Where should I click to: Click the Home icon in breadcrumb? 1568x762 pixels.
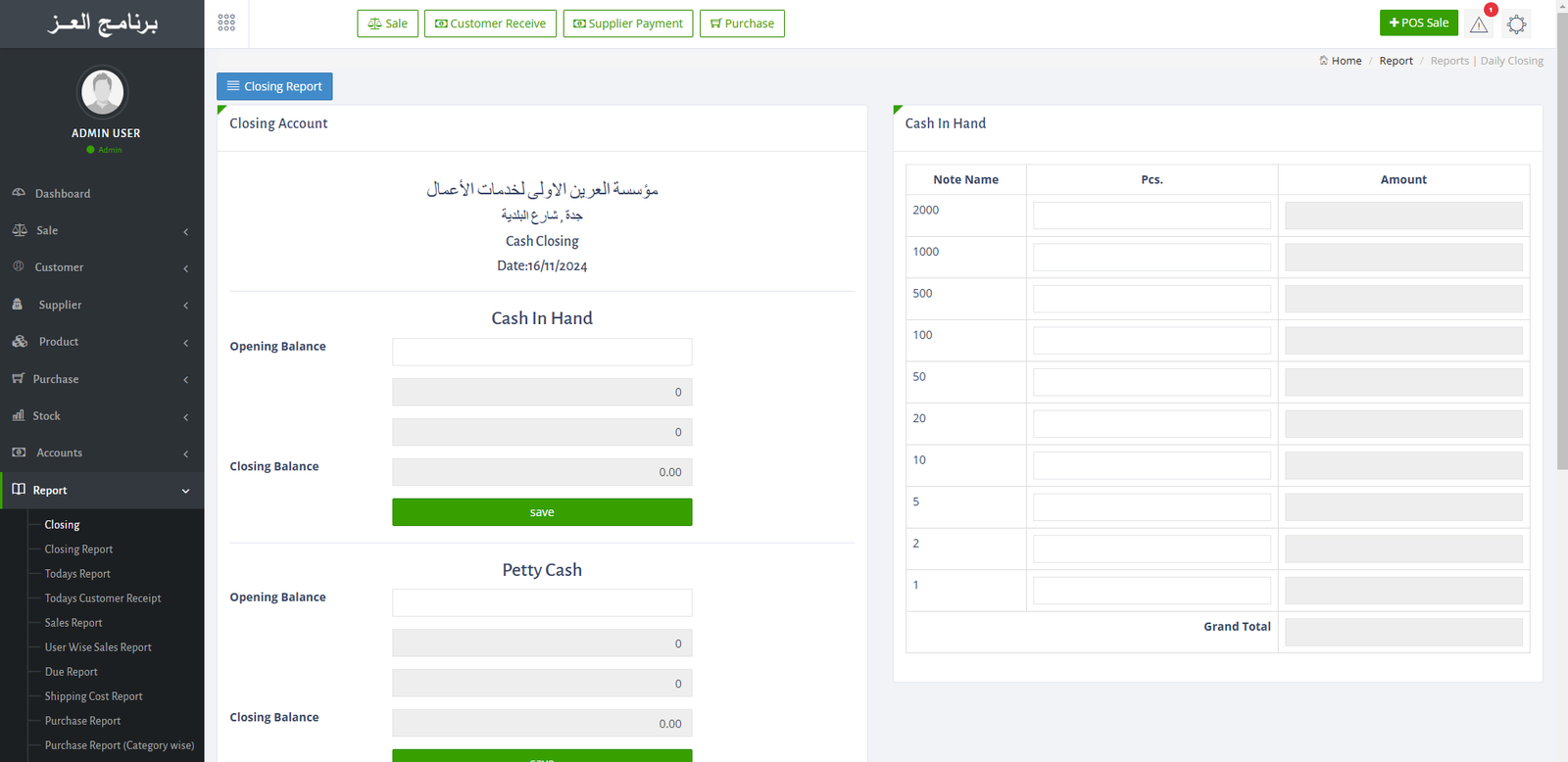(x=1324, y=61)
